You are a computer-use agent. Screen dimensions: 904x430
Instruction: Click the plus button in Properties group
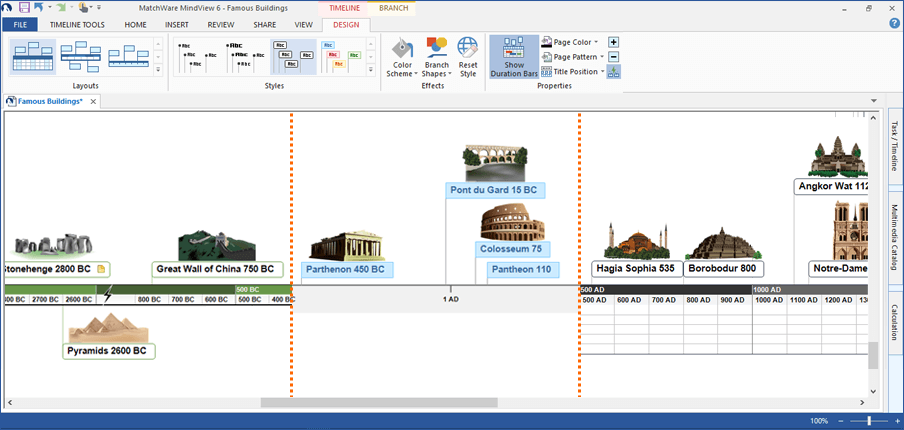point(614,42)
